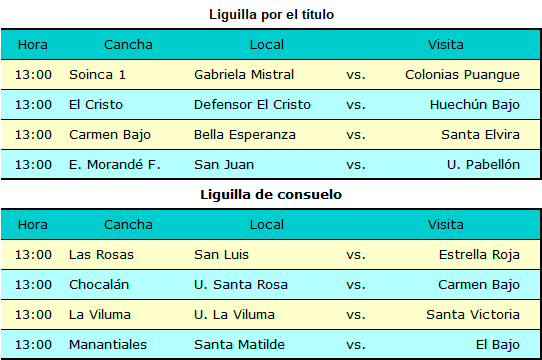The width and height of the screenshot is (542, 360).
Task: Click the U. Pabellón team cell
Action: tap(483, 165)
